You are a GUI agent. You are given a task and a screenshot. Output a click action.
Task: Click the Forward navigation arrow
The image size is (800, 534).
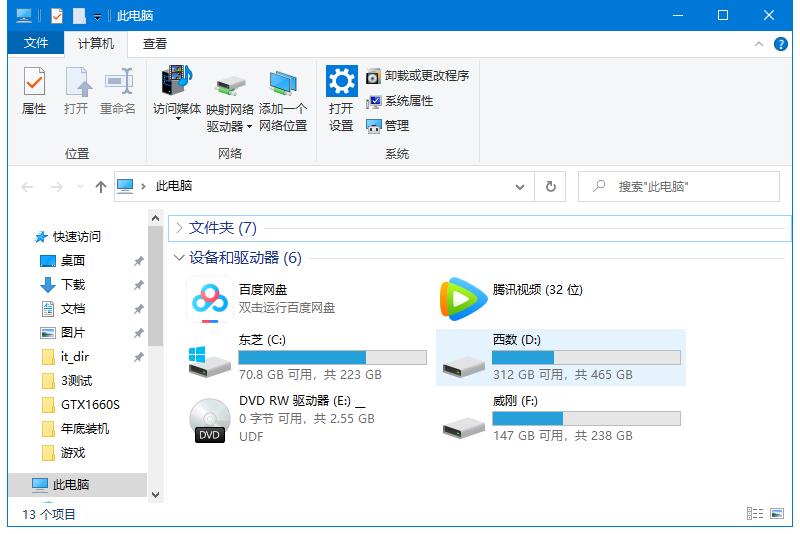point(56,187)
